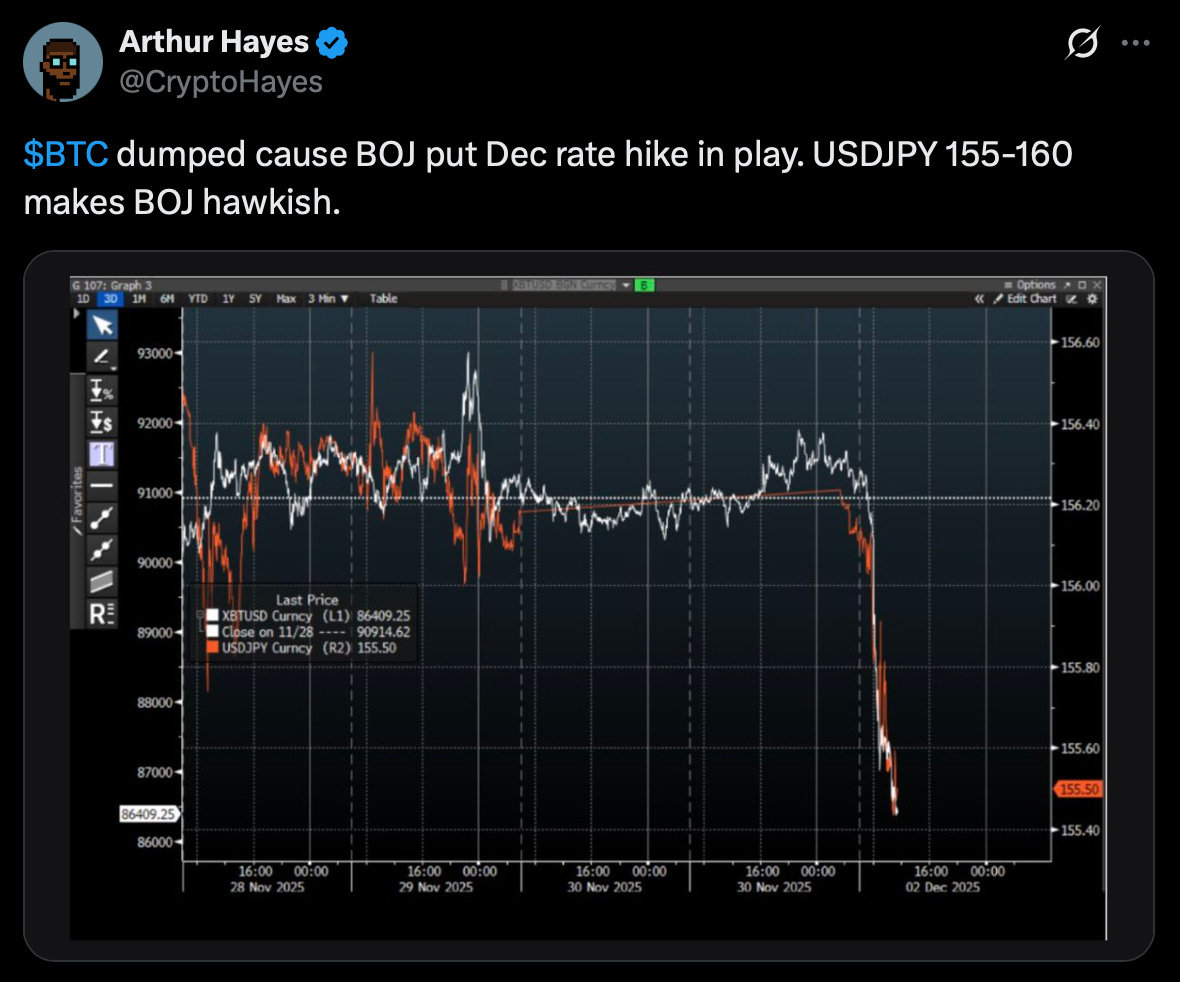Click the pop-out arrow icon beside Options
1180x982 pixels.
[x=1067, y=284]
